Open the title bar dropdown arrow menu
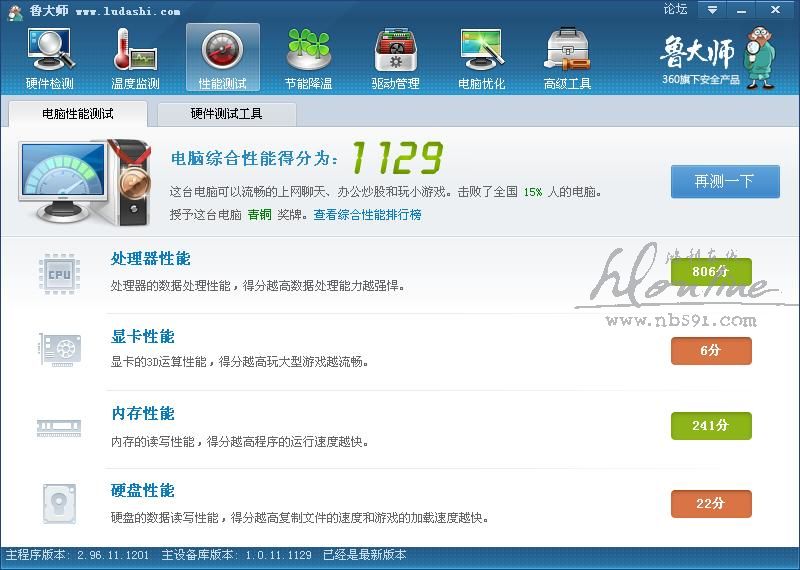Screen dimensions: 800x570 712,10
